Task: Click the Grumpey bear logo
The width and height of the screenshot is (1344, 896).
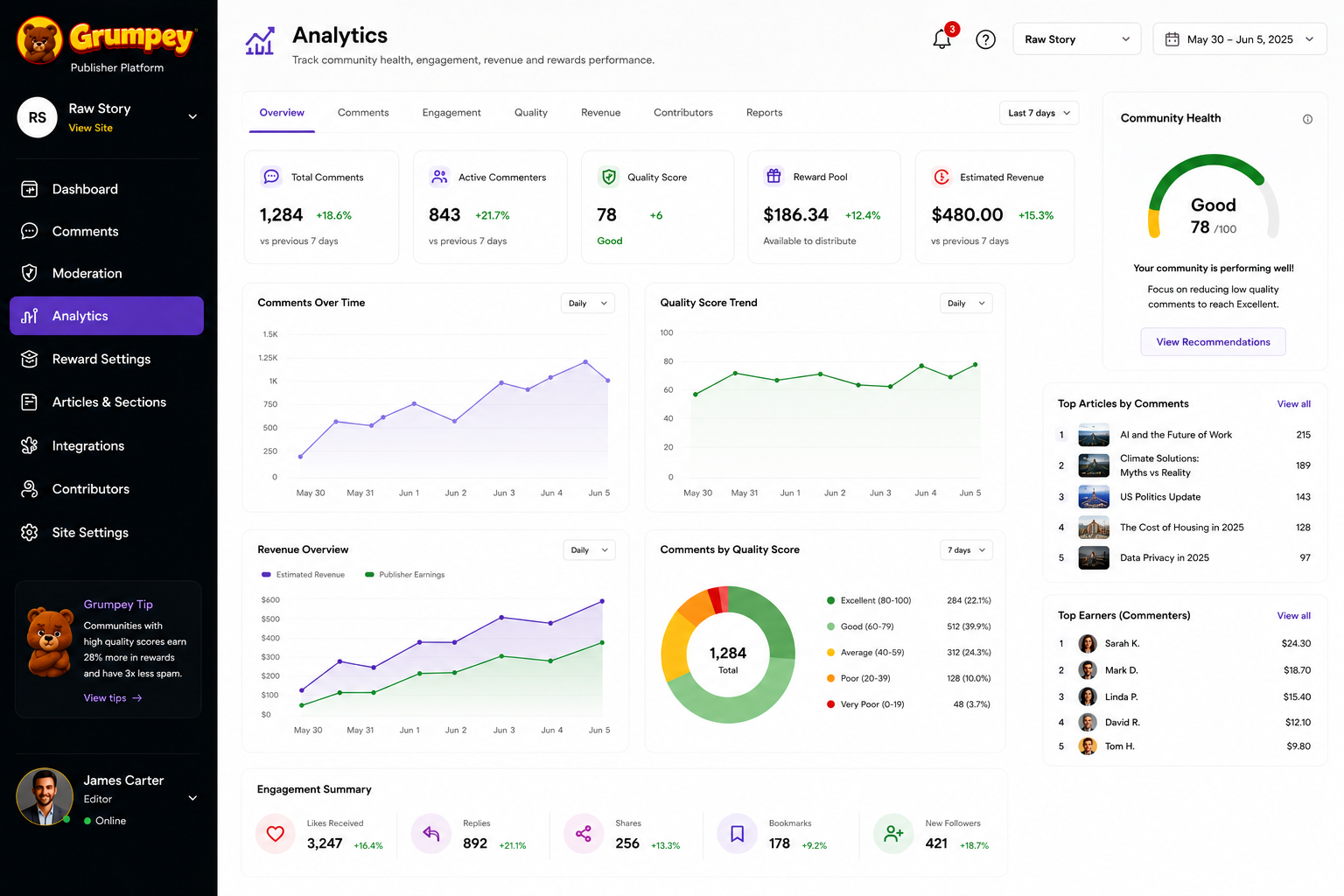Action: click(x=39, y=40)
